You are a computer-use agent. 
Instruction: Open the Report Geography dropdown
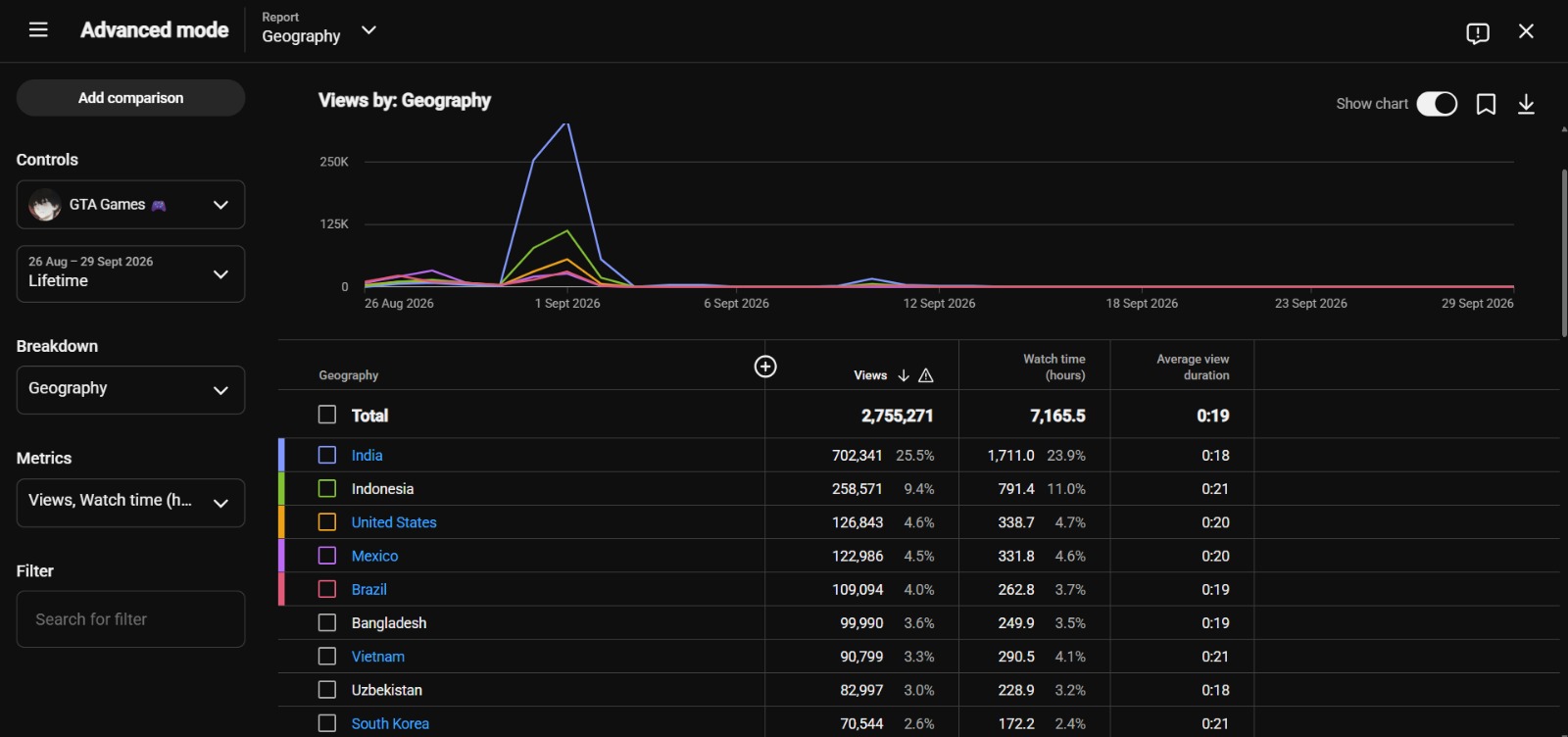pyautogui.click(x=319, y=29)
